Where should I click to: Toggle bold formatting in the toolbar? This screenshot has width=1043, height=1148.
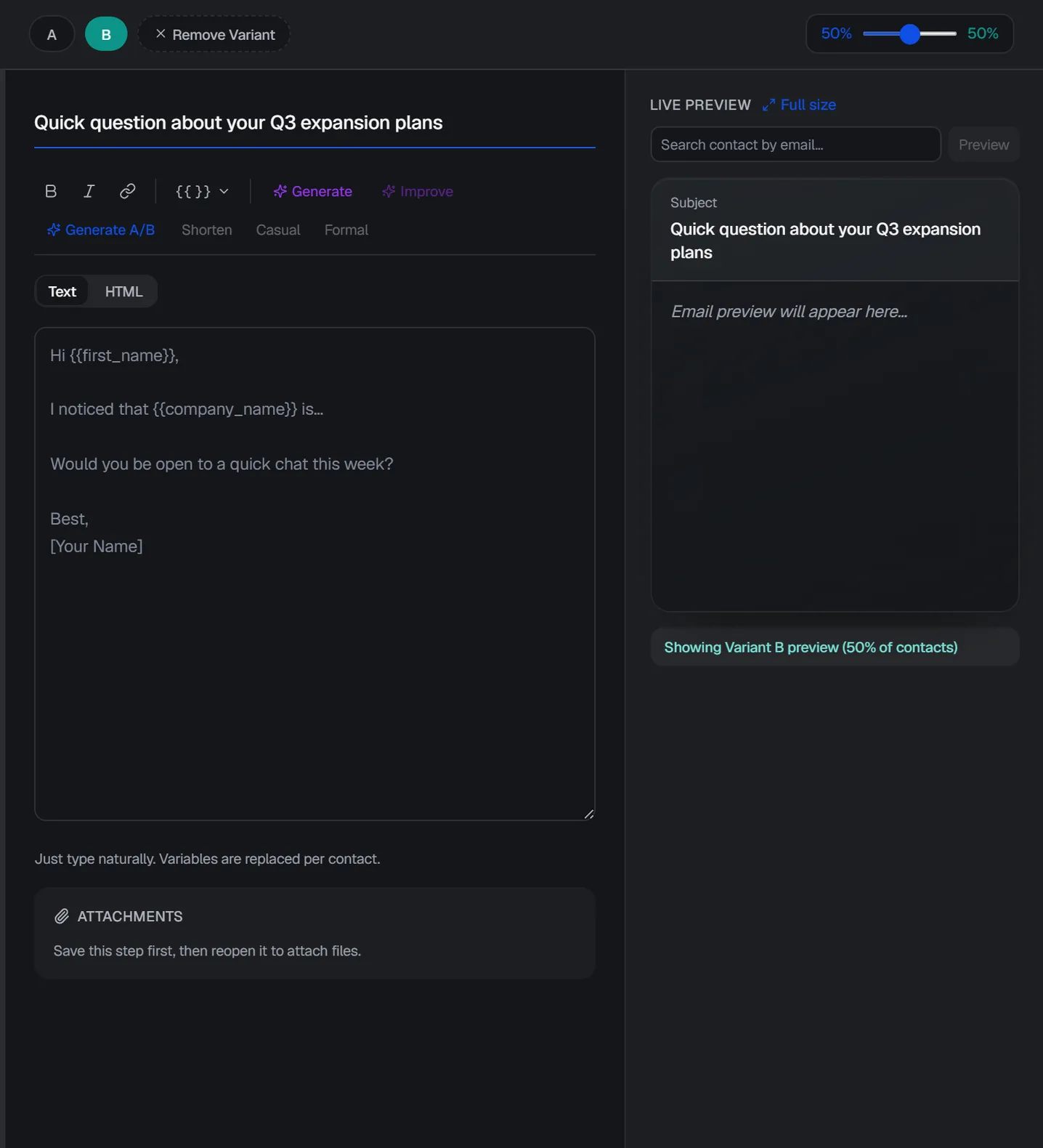(x=51, y=191)
